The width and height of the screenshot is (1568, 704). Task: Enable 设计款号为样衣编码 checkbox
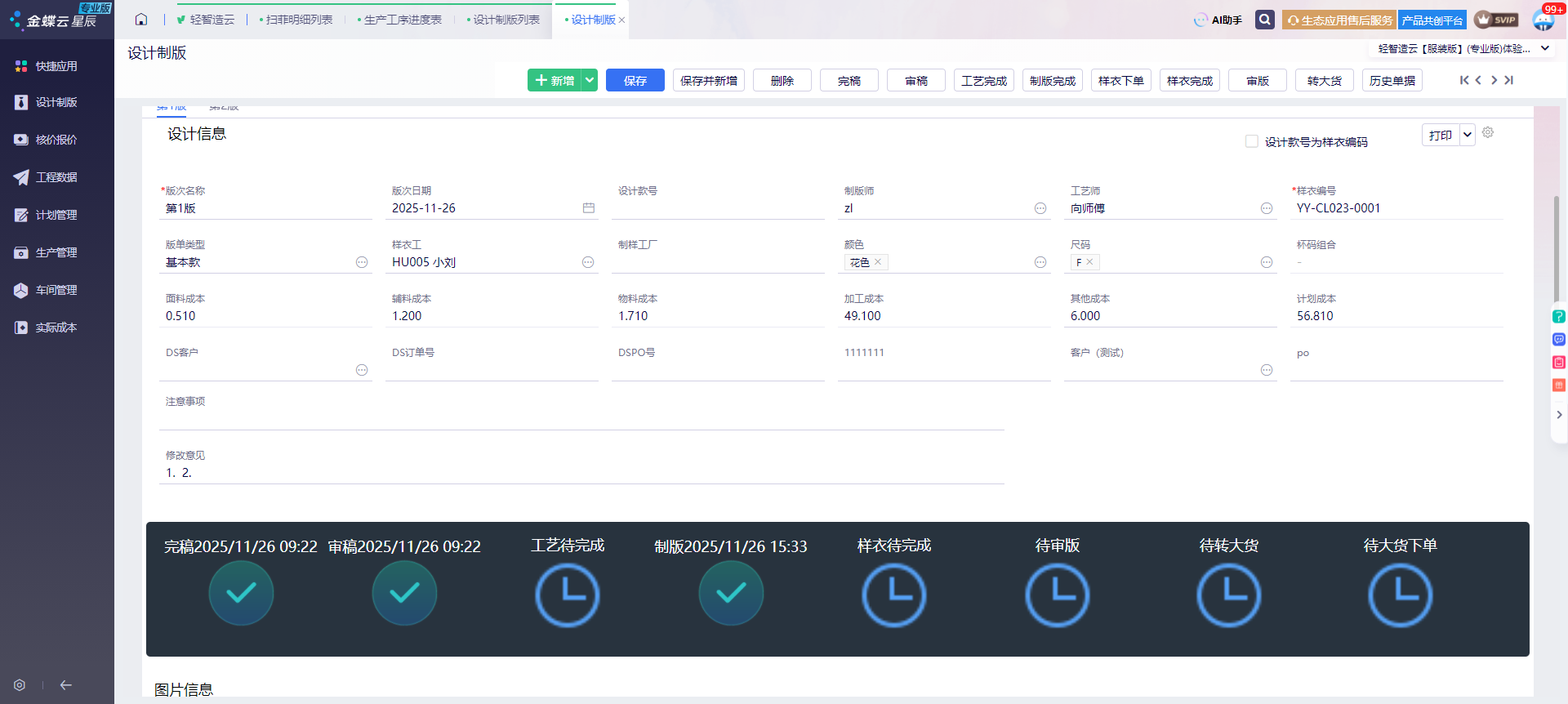(x=1251, y=141)
